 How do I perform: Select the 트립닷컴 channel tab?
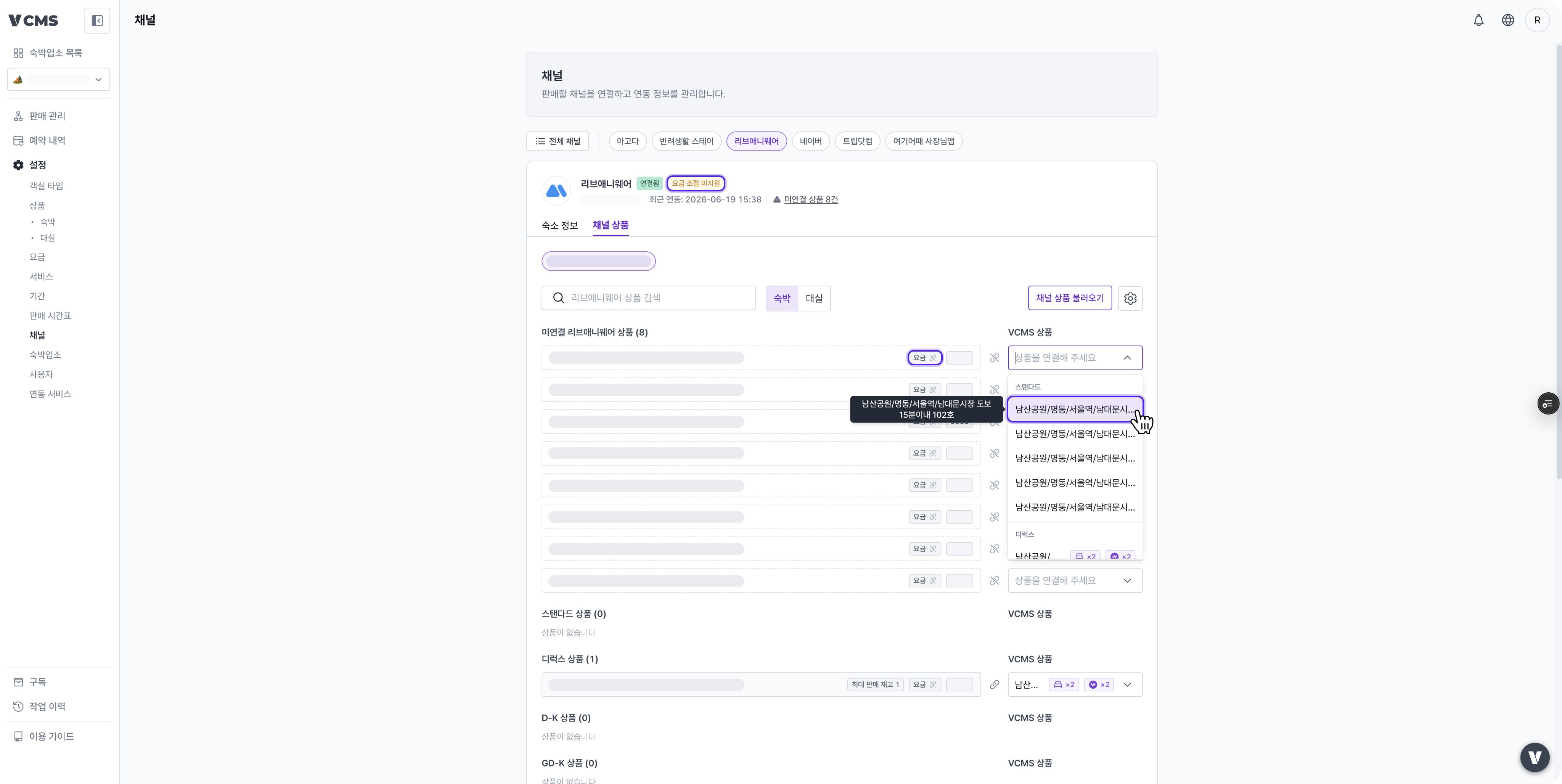[857, 141]
